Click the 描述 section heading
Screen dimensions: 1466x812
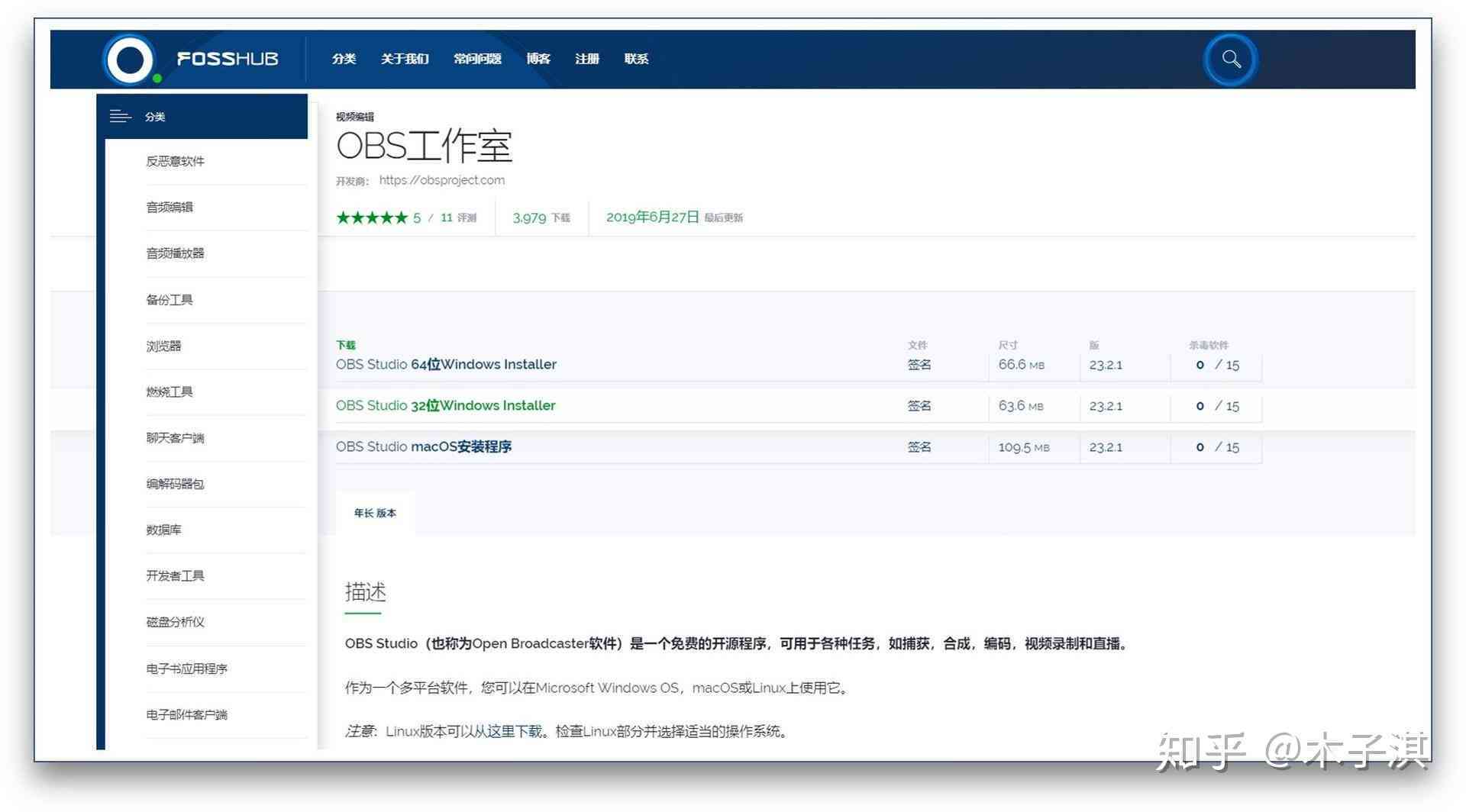tap(365, 592)
